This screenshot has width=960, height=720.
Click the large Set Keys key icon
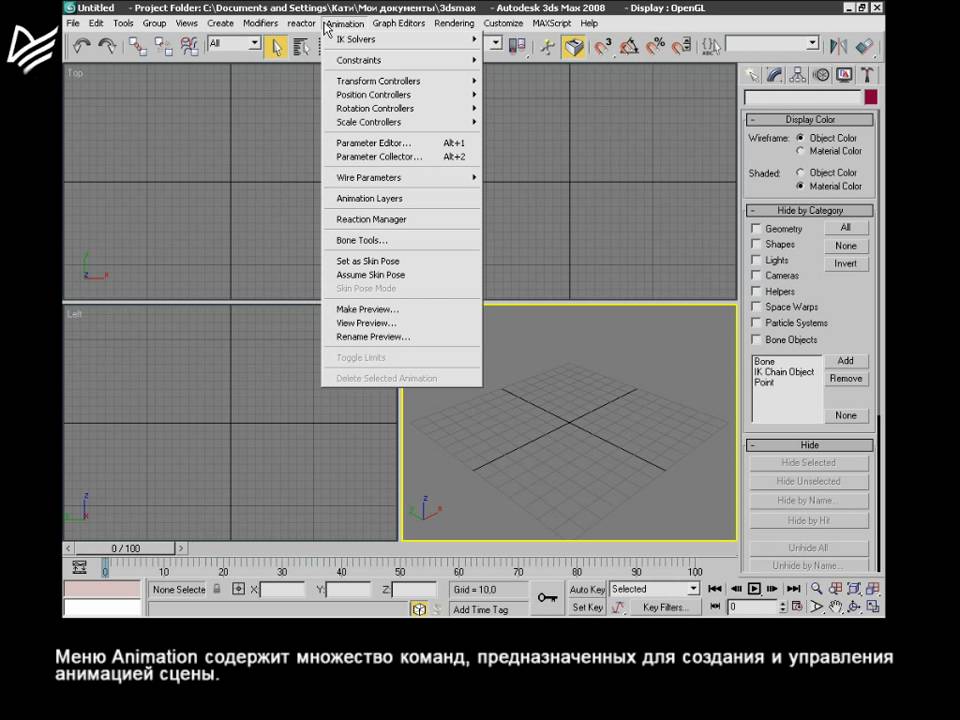pyautogui.click(x=547, y=598)
